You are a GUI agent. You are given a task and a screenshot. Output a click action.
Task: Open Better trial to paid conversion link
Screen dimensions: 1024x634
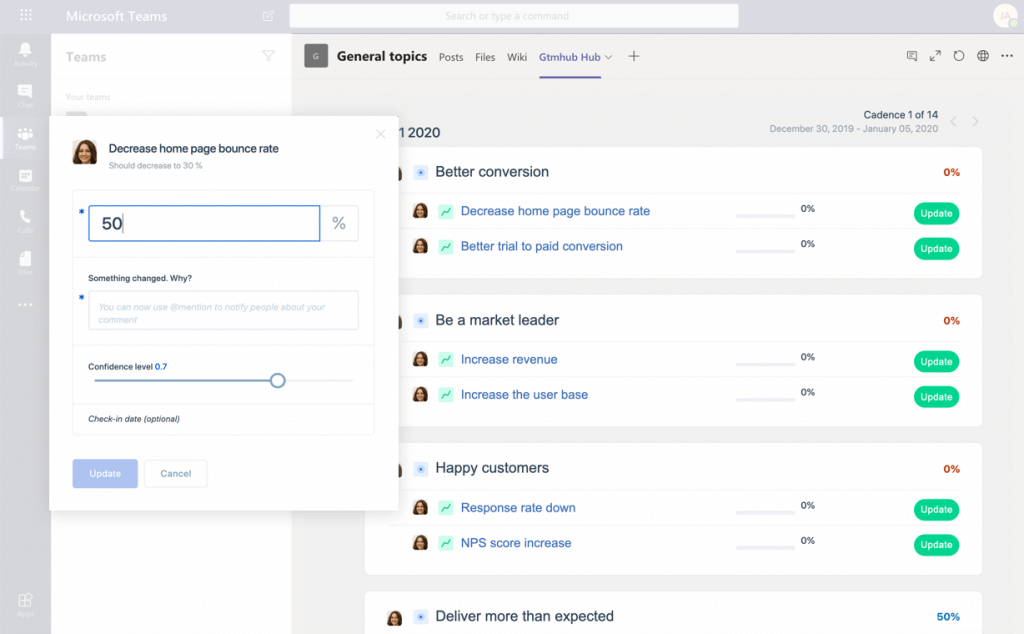point(541,246)
